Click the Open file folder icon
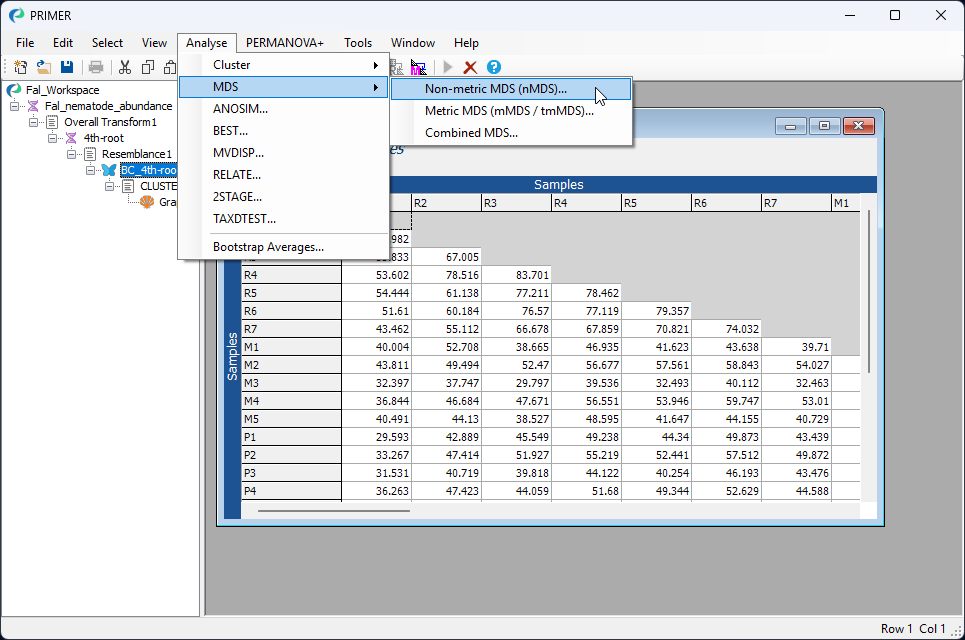965x640 pixels. [x=44, y=67]
